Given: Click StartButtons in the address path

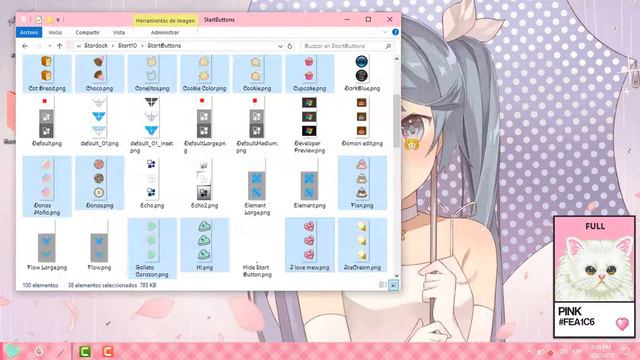Looking at the screenshot, I should (164, 46).
